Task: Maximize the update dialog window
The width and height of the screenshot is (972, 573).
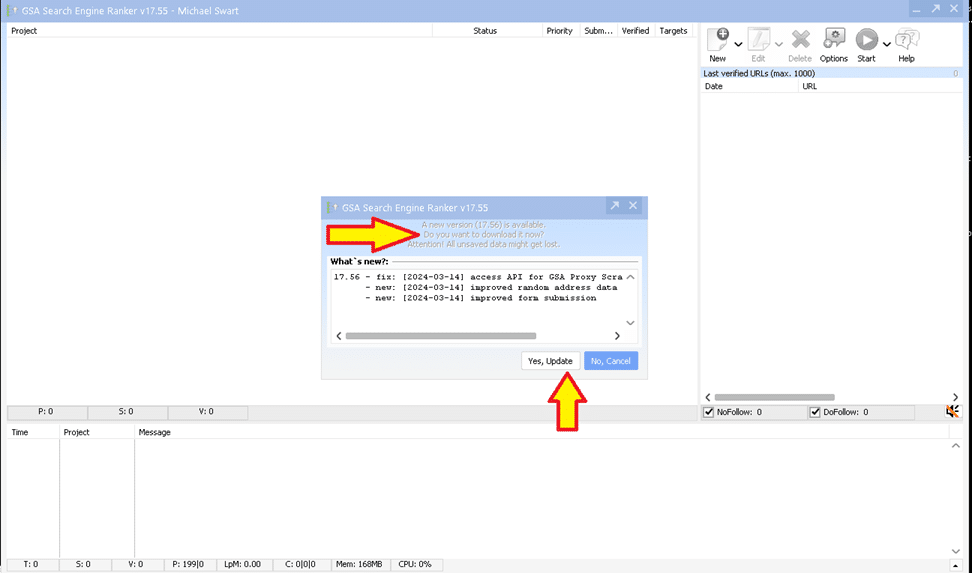Action: (614, 205)
